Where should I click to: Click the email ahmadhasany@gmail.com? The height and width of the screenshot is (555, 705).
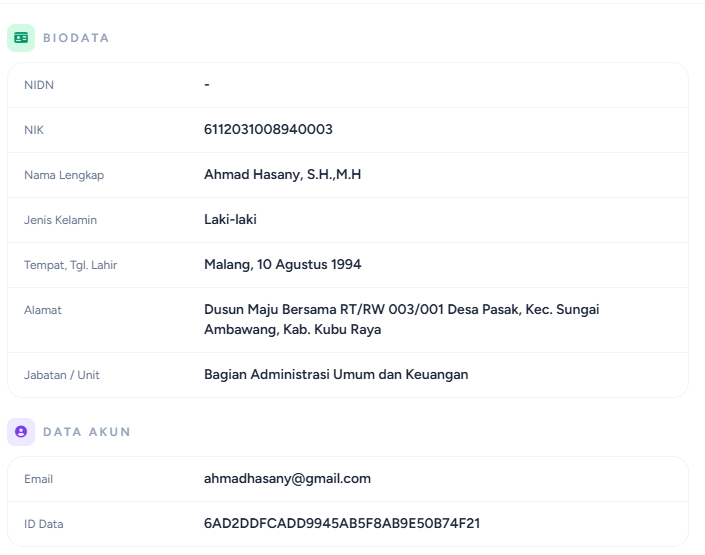pyautogui.click(x=287, y=479)
